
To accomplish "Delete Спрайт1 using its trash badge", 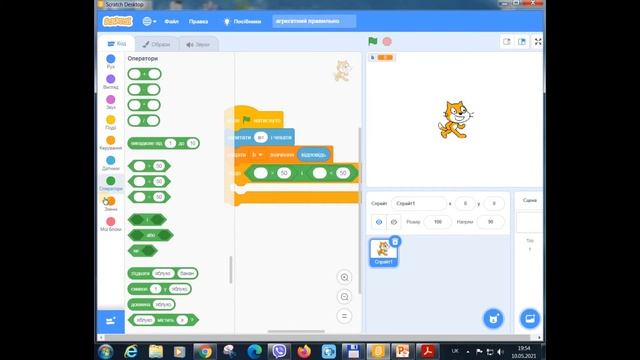I will click(395, 242).
